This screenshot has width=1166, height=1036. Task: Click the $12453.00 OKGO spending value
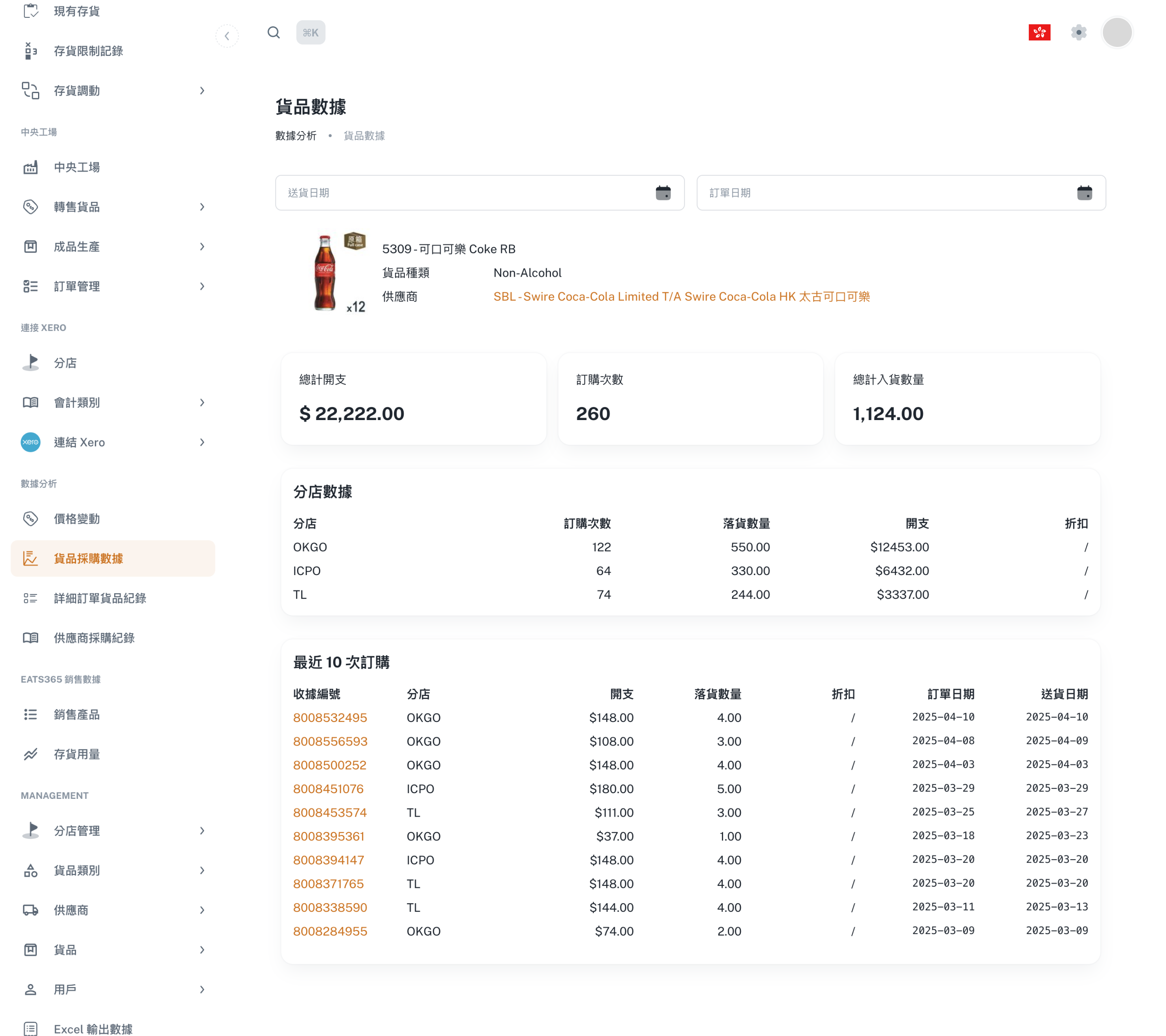tap(900, 548)
